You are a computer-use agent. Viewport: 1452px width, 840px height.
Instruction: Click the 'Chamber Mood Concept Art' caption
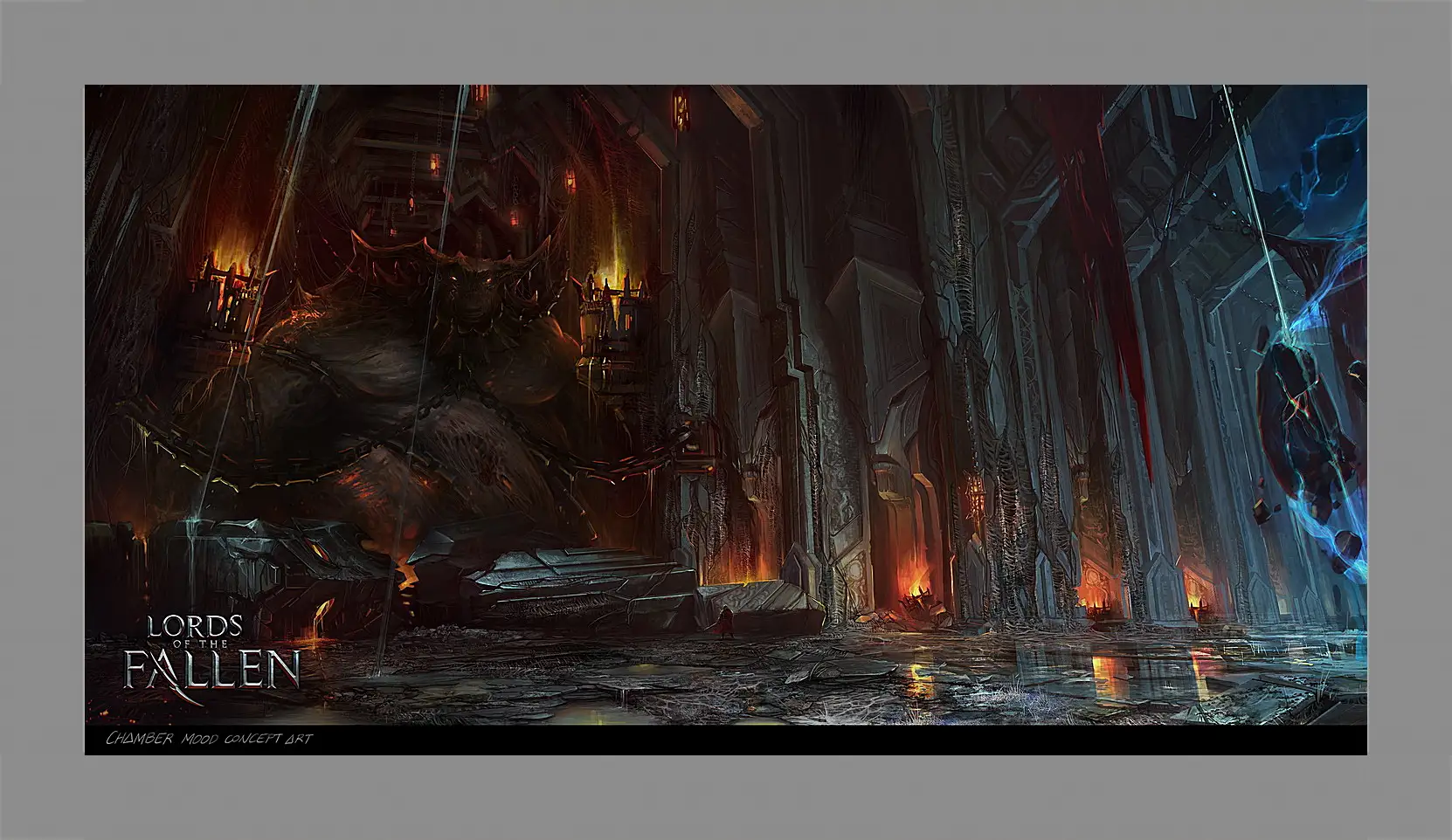[209, 739]
